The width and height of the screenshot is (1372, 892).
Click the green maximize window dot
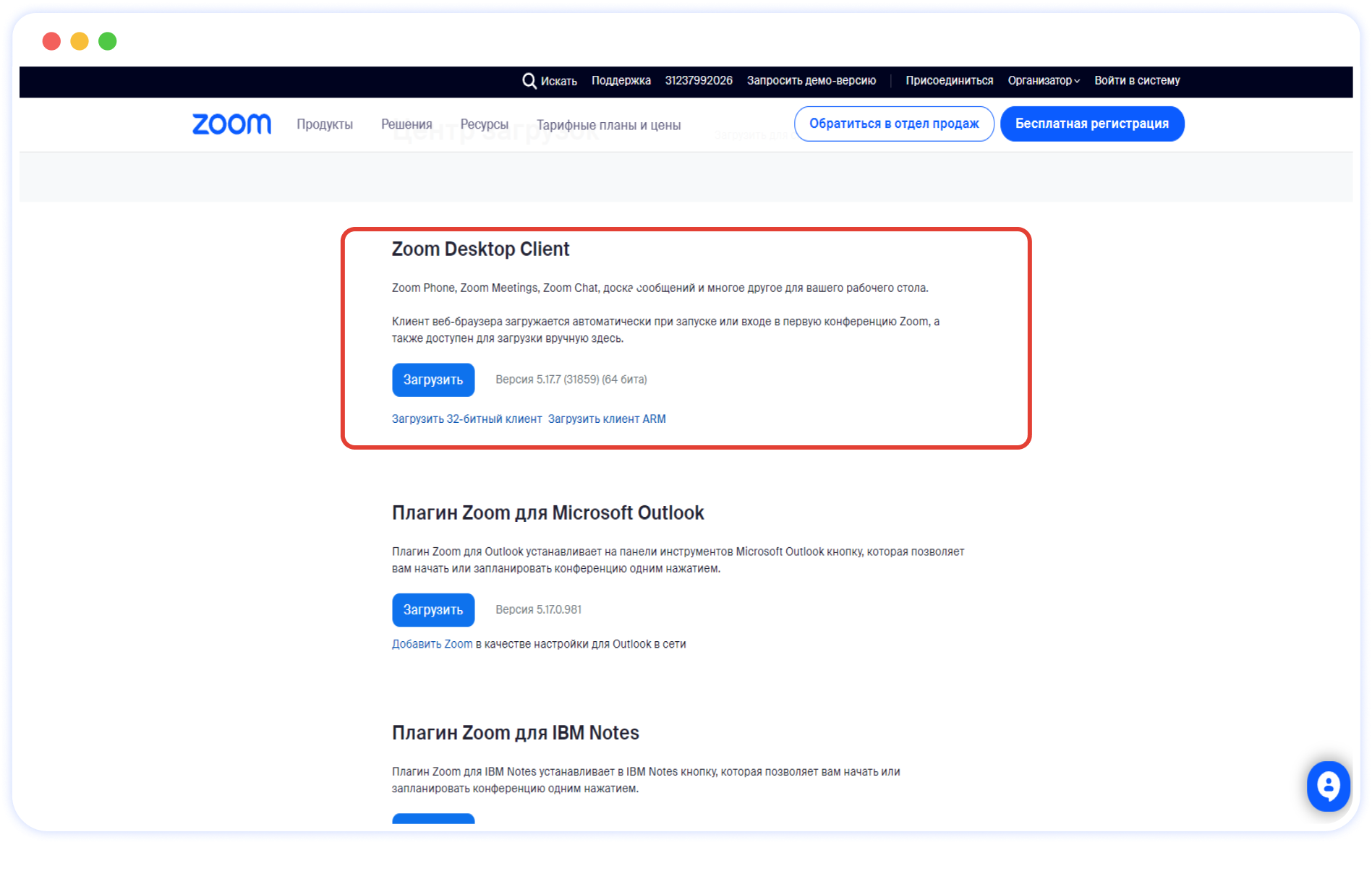[108, 41]
